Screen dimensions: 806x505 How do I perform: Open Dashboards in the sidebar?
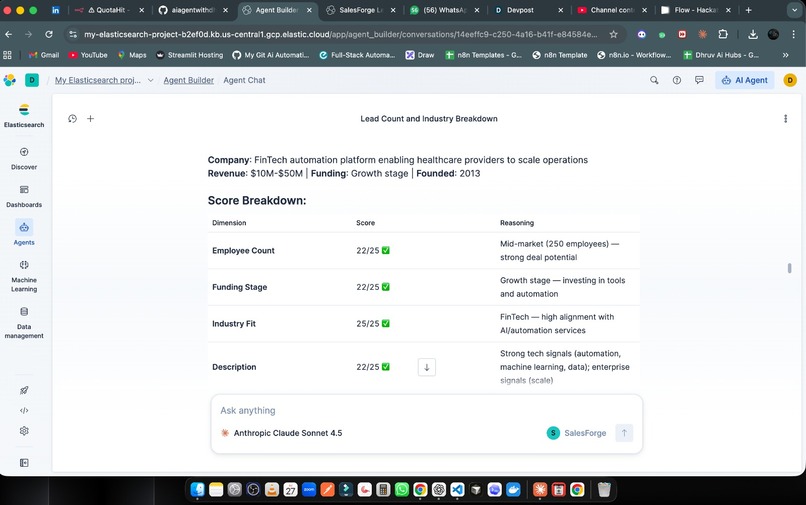coord(24,196)
